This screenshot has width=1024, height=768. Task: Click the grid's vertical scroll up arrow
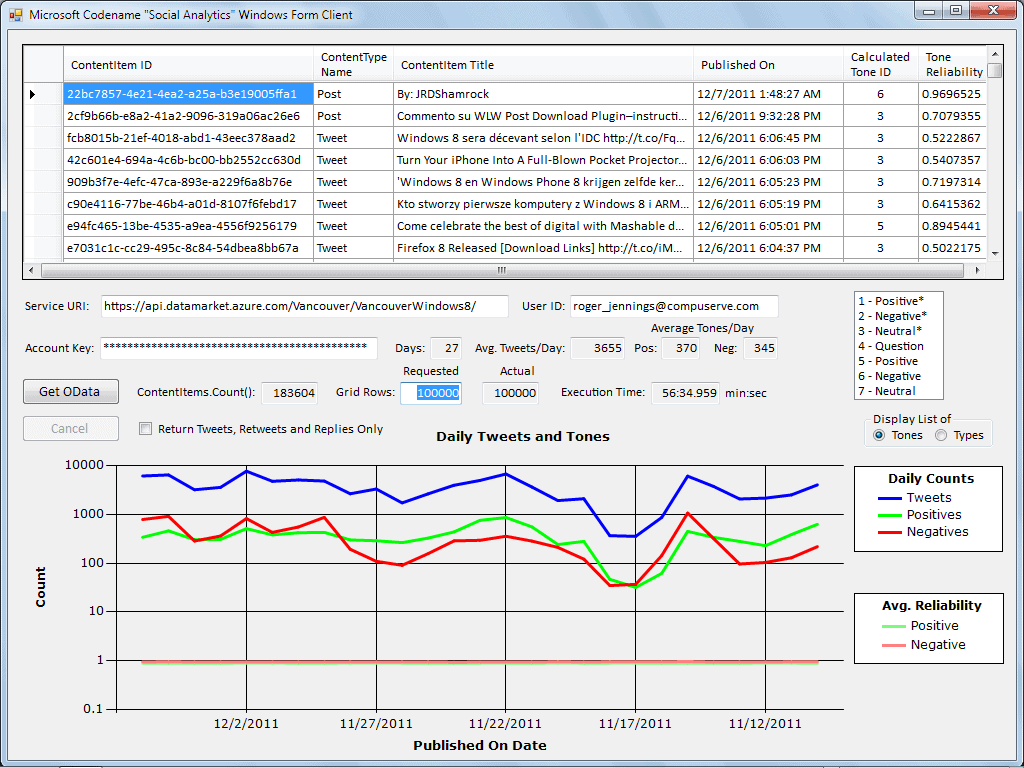pos(995,54)
